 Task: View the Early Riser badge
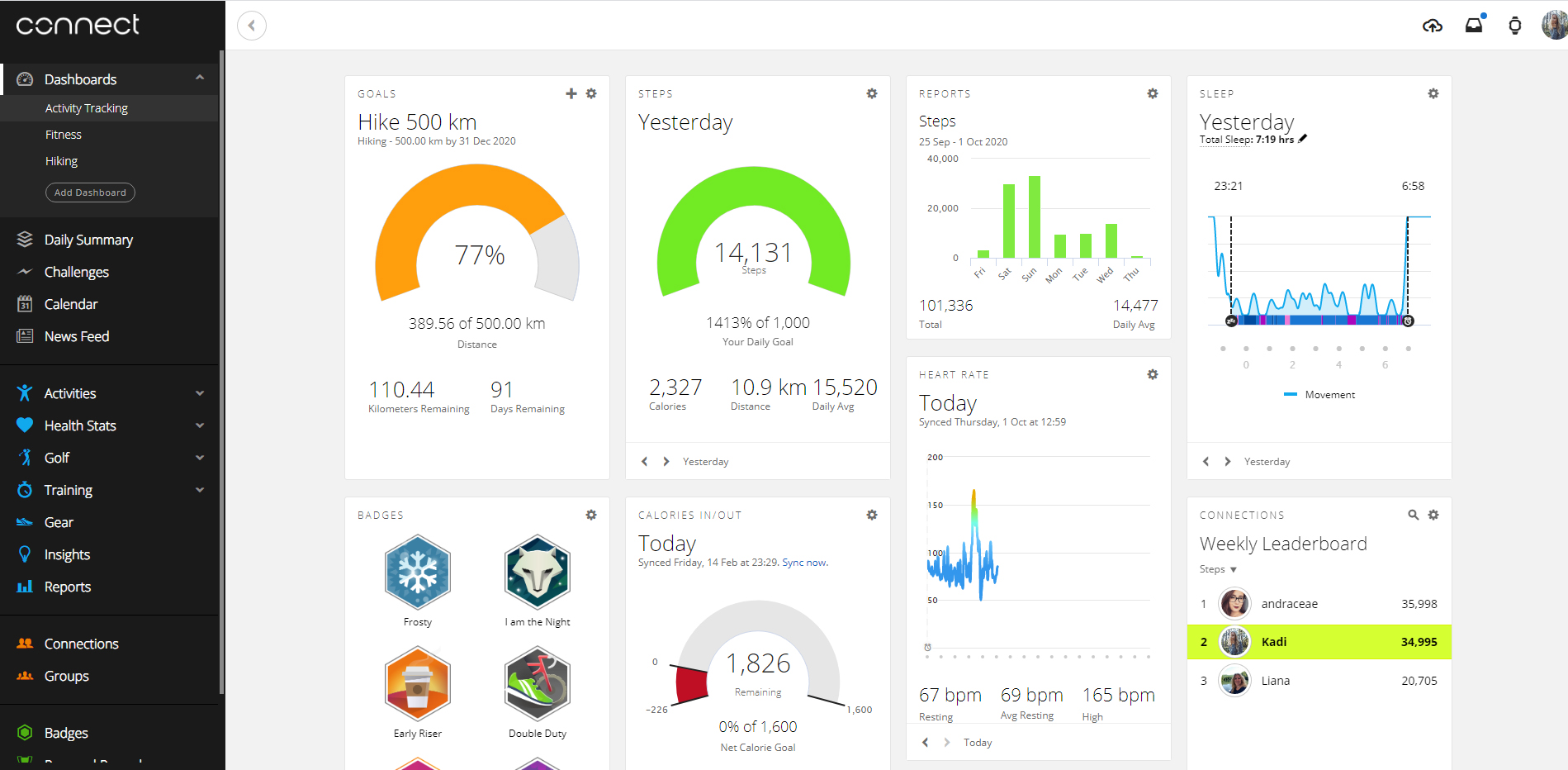[418, 684]
